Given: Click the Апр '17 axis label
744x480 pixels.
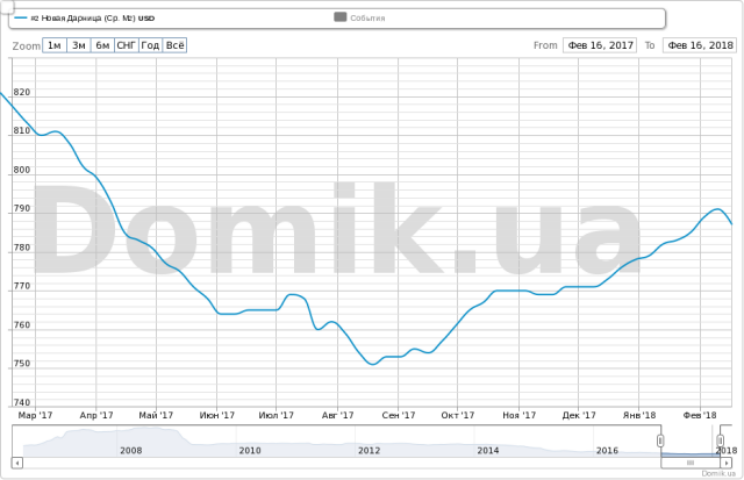Looking at the screenshot, I should [x=96, y=415].
